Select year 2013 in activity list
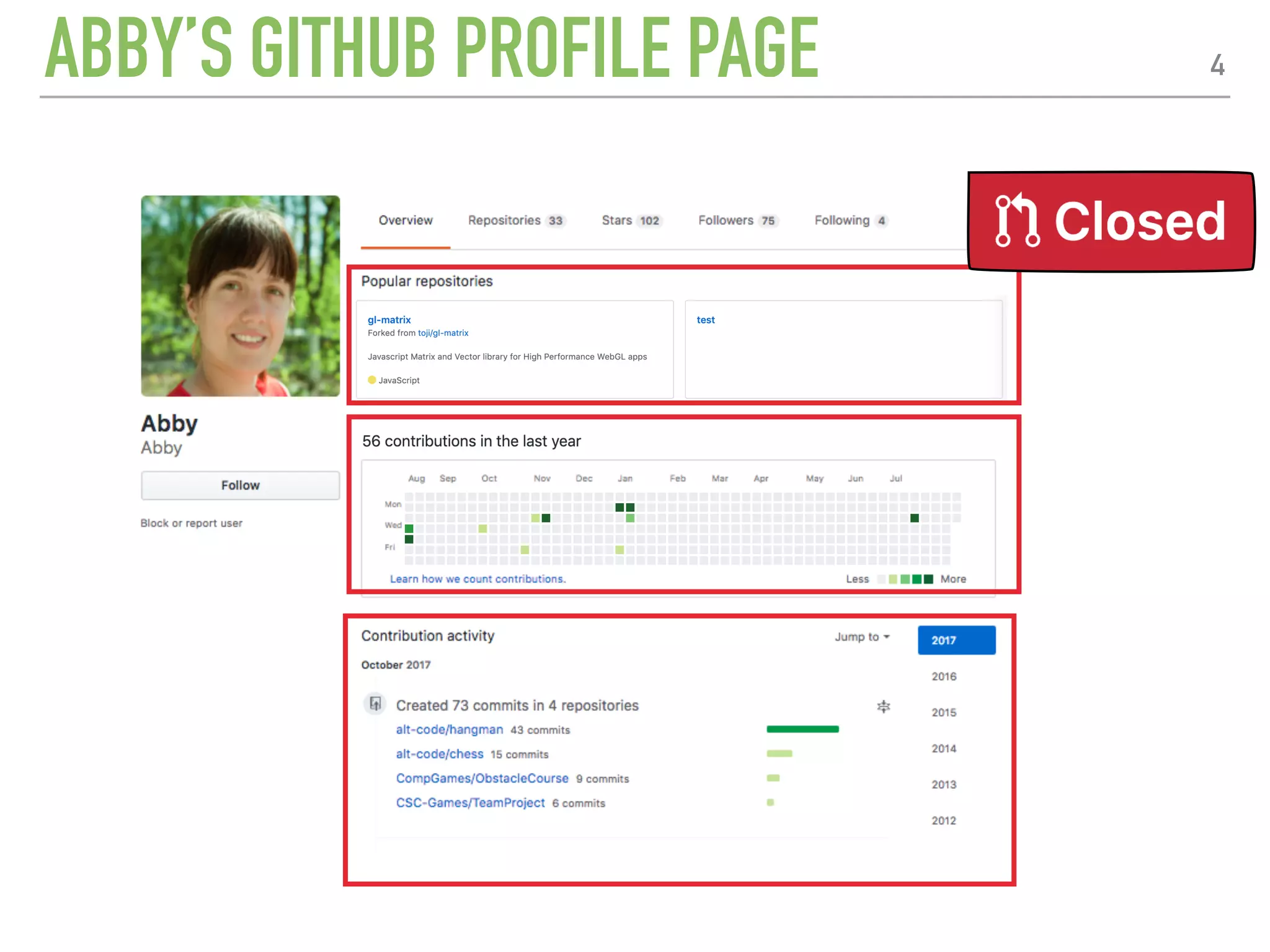This screenshot has height=952, width=1270. pos(944,784)
